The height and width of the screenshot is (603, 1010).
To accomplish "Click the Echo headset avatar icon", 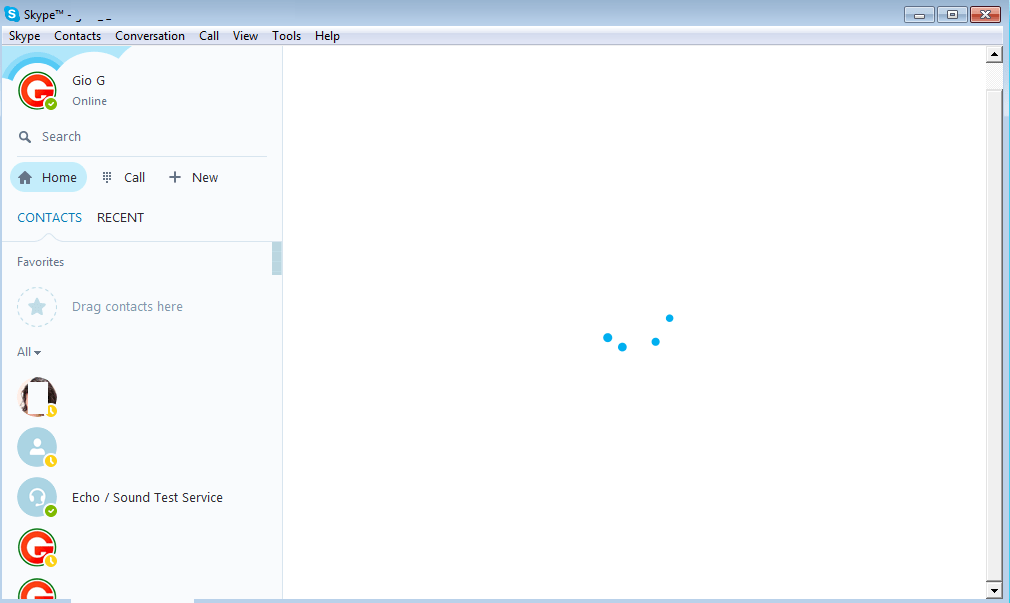I will tap(37, 497).
